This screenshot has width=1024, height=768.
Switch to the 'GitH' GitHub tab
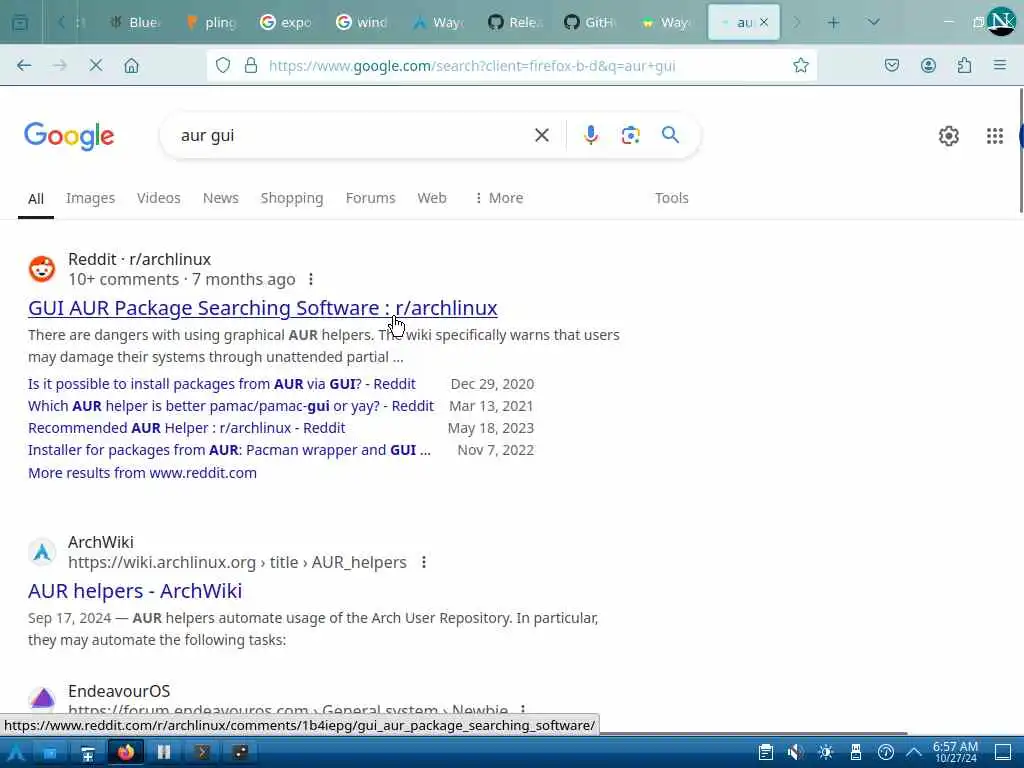590,22
